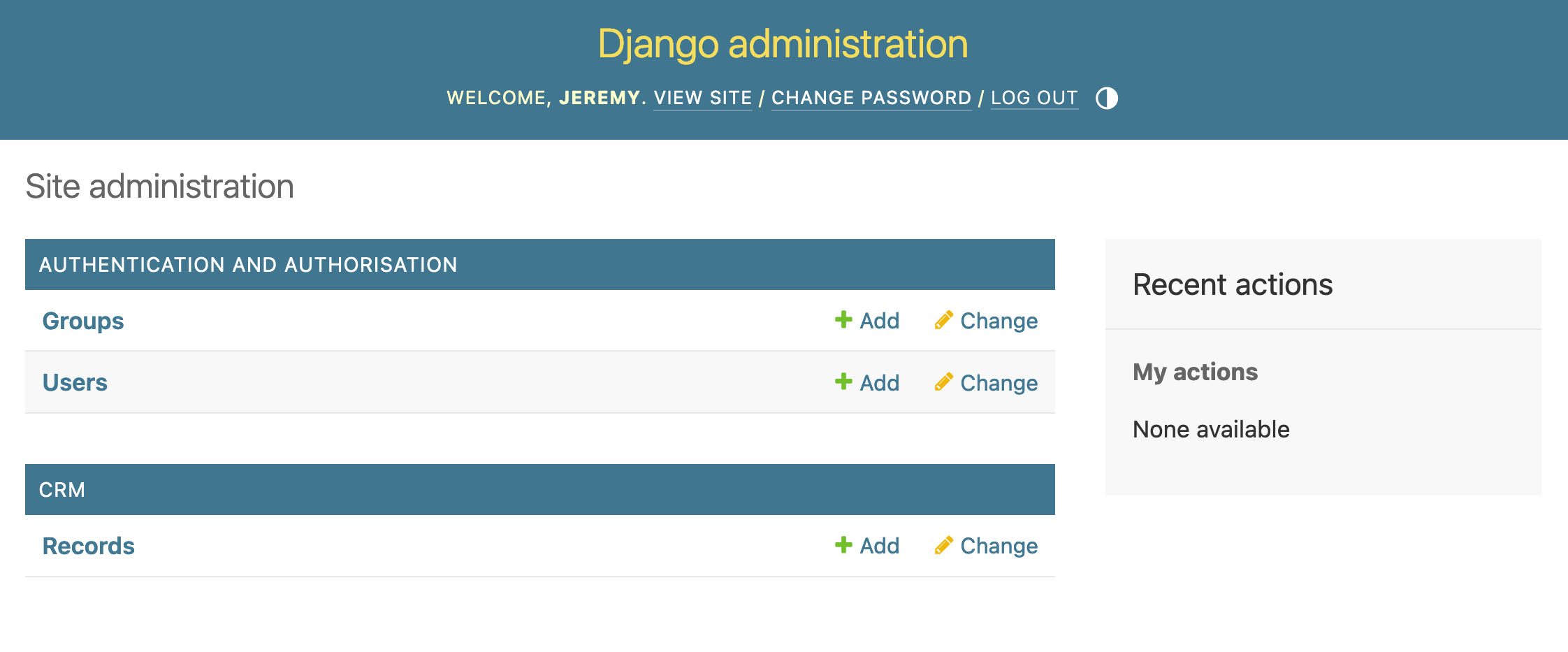Open the CRM app section header
This screenshot has width=1568, height=652.
62,490
